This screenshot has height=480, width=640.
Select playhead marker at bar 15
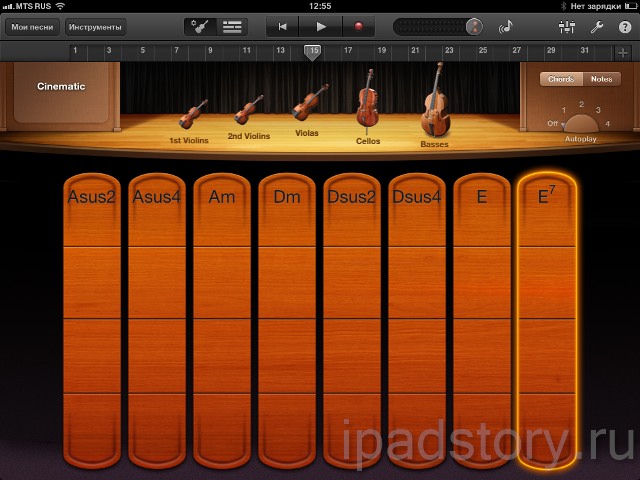coord(313,52)
